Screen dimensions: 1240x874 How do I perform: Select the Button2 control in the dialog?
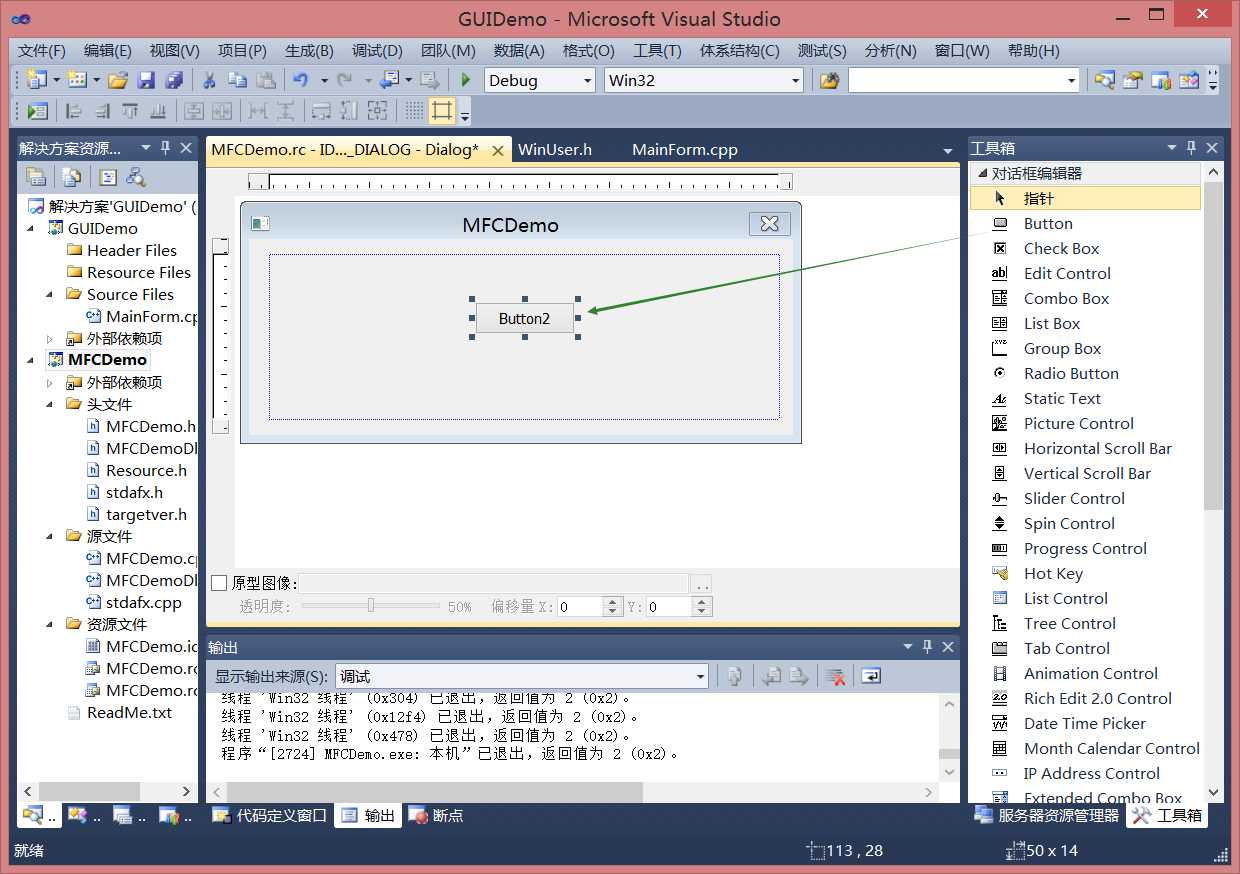pyautogui.click(x=525, y=318)
